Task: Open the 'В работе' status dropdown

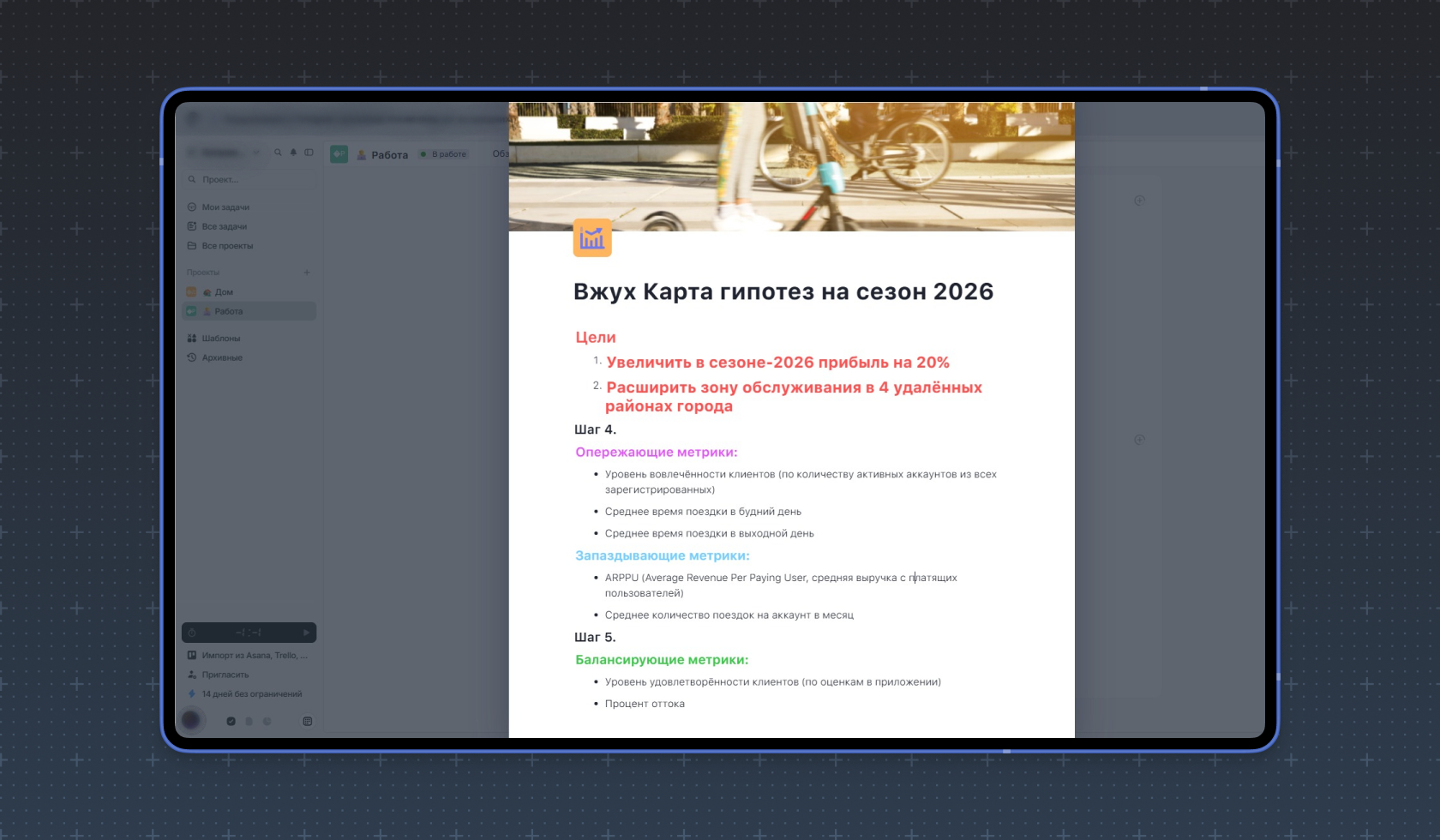Action: (443, 154)
